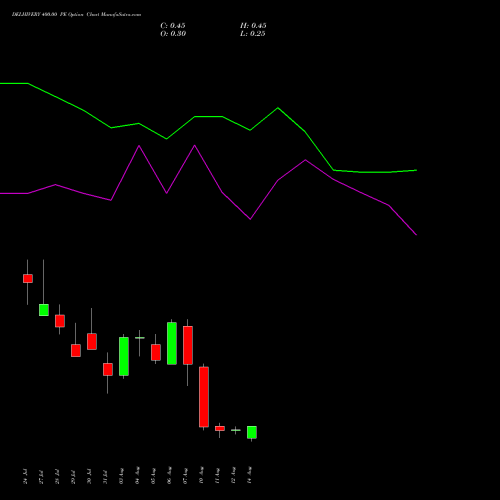Image resolution: width=500 pixels, height=500 pixels.
Task: Click the '03 Aug' date axis label
Action: click(122, 476)
